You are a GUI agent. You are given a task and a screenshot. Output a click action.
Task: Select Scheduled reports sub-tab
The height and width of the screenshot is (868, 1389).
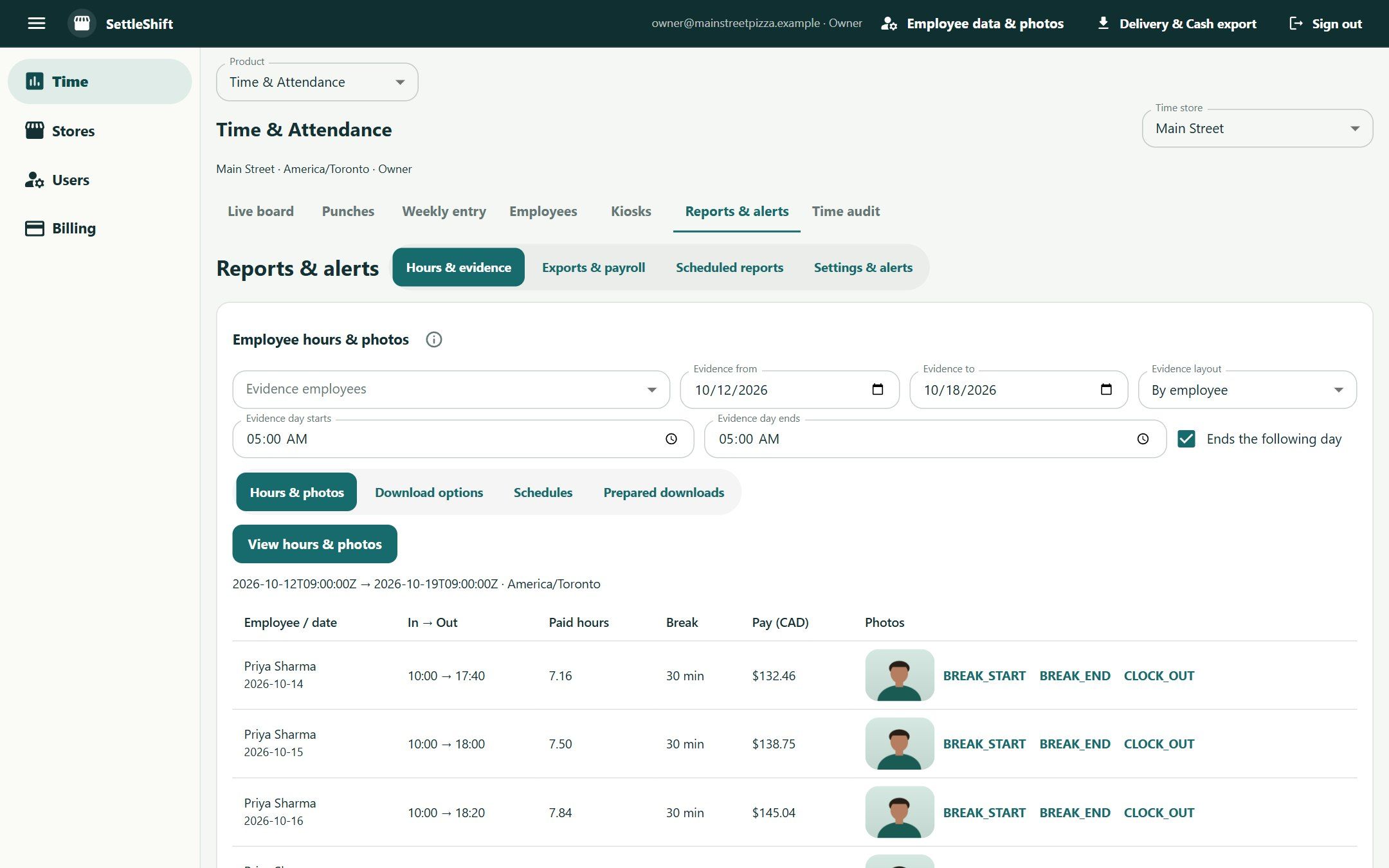(x=729, y=267)
